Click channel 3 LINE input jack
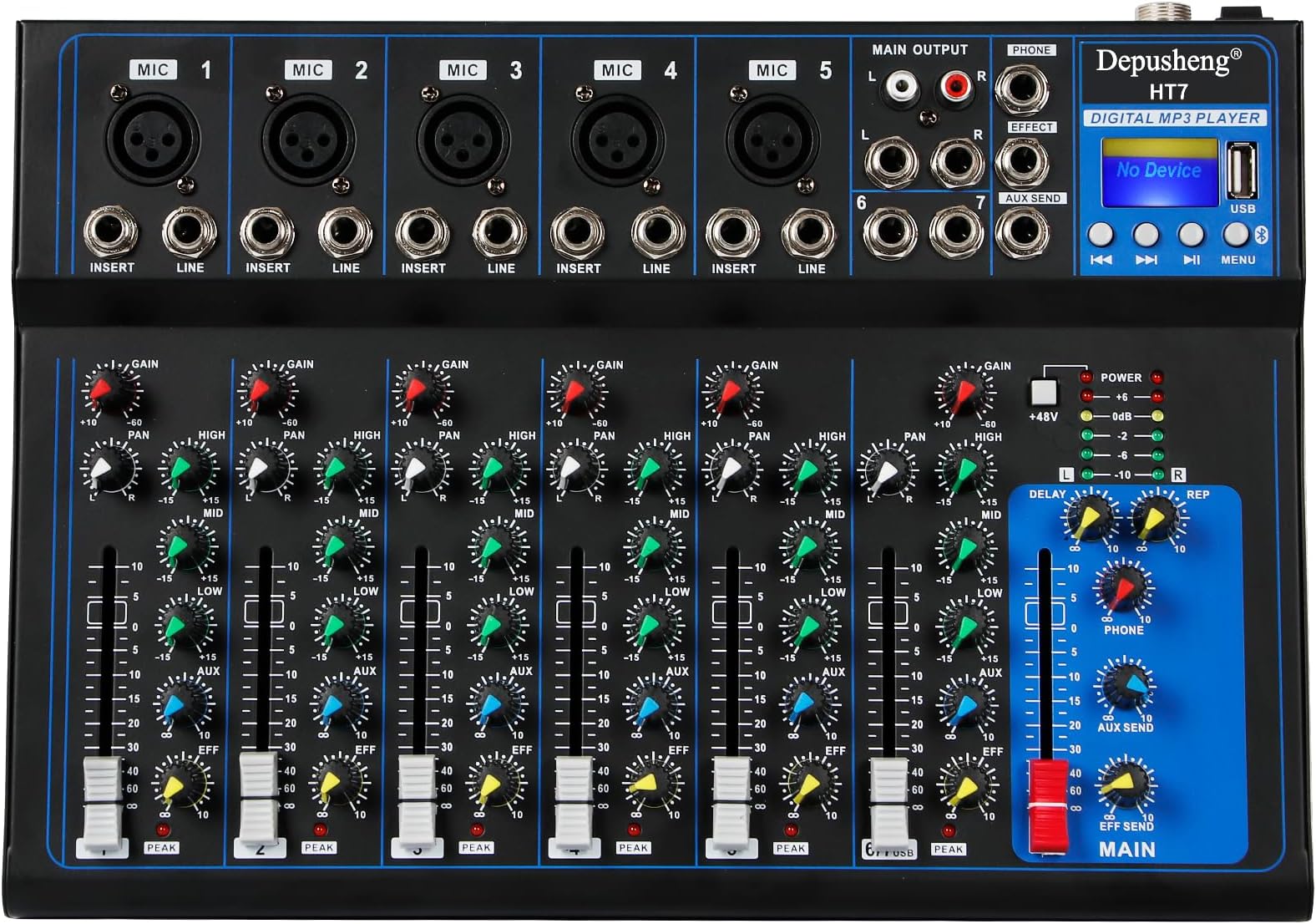Image resolution: width=1316 pixels, height=924 pixels. coord(500,233)
